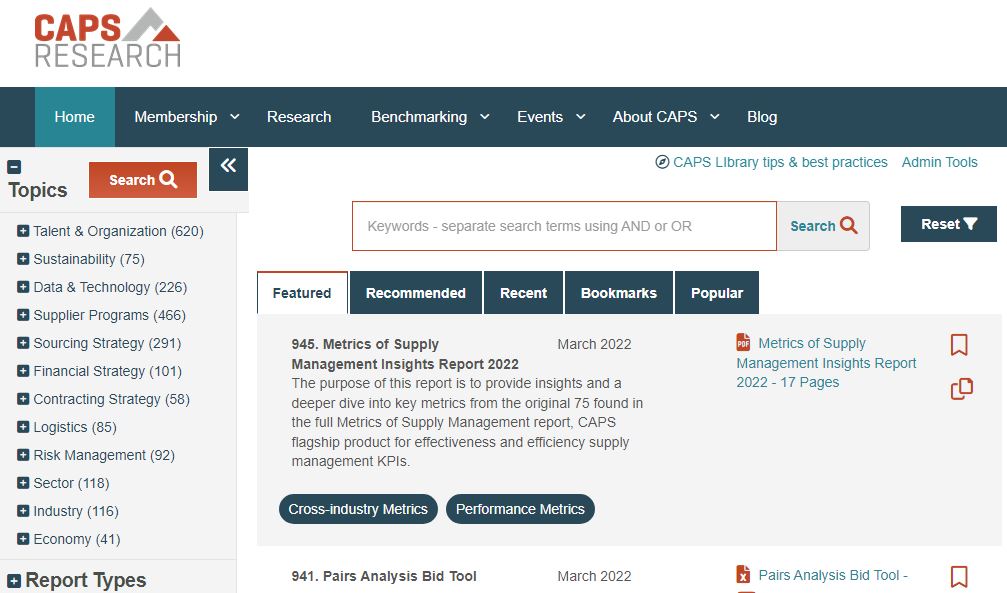This screenshot has height=593, width=1007.
Task: Open the CAPS Library tips compass icon
Action: coord(662,162)
